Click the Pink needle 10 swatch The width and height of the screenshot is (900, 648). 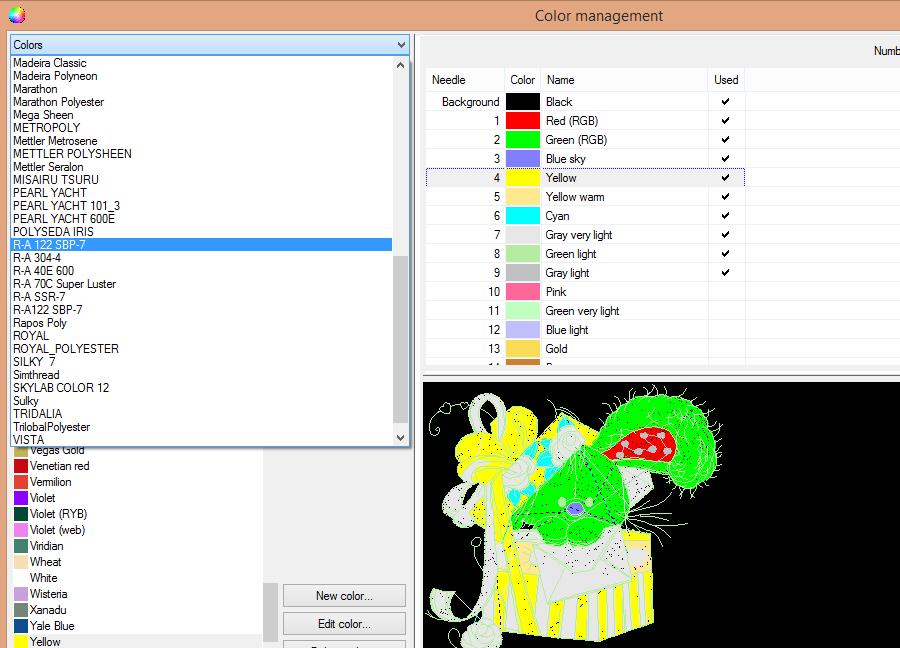522,292
